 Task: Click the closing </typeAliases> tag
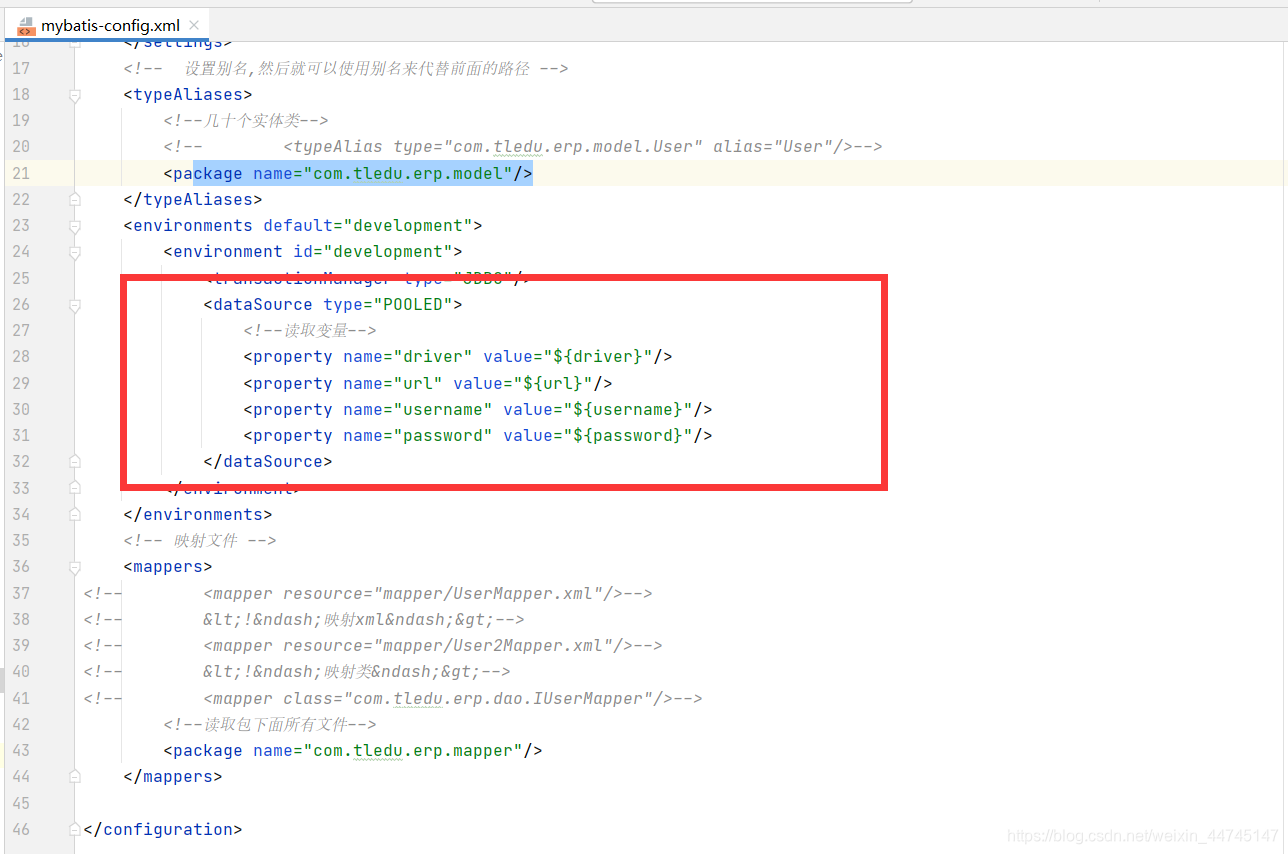pos(193,199)
